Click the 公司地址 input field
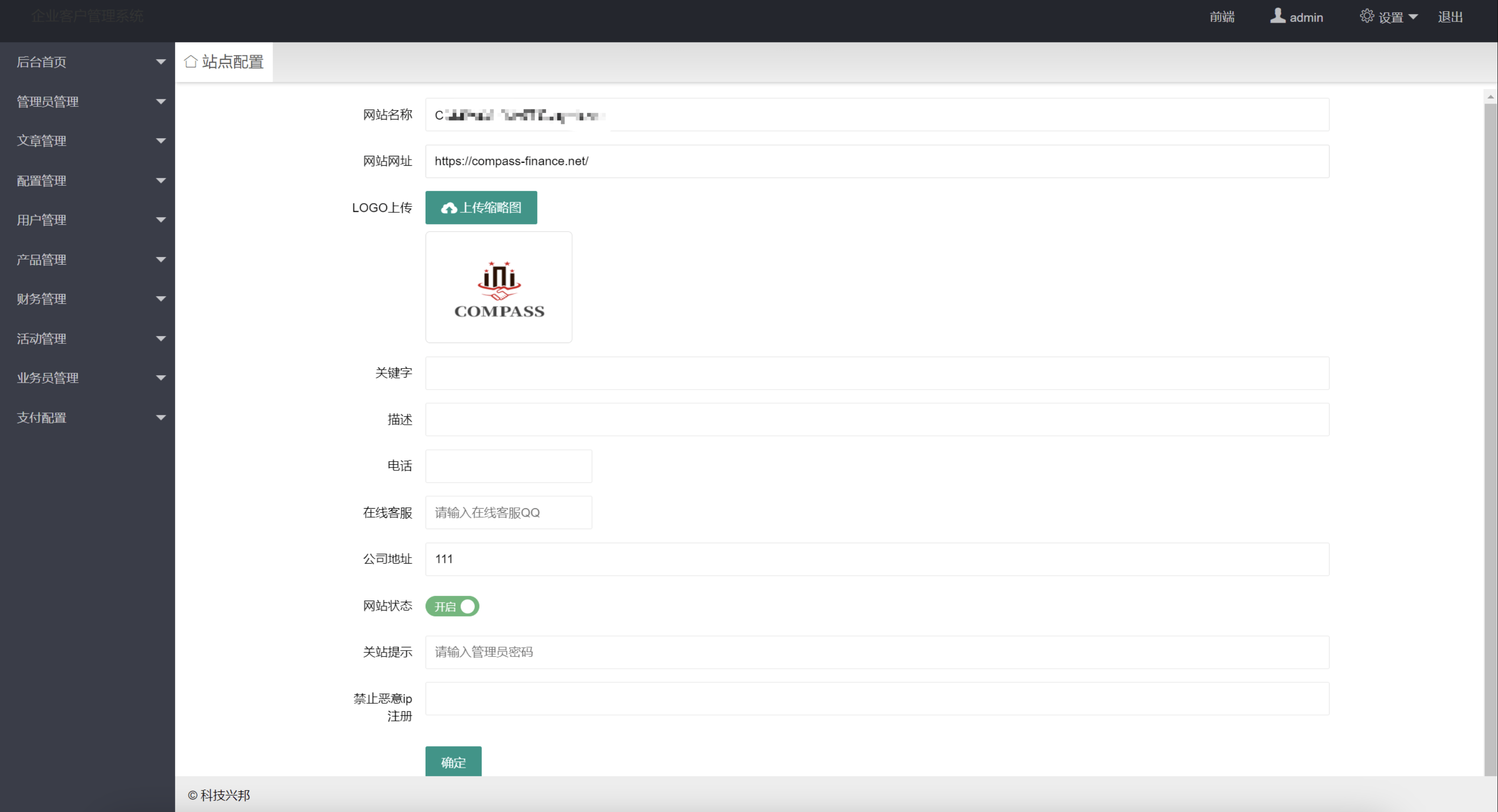Screen dimensions: 1498x812 click(877, 558)
